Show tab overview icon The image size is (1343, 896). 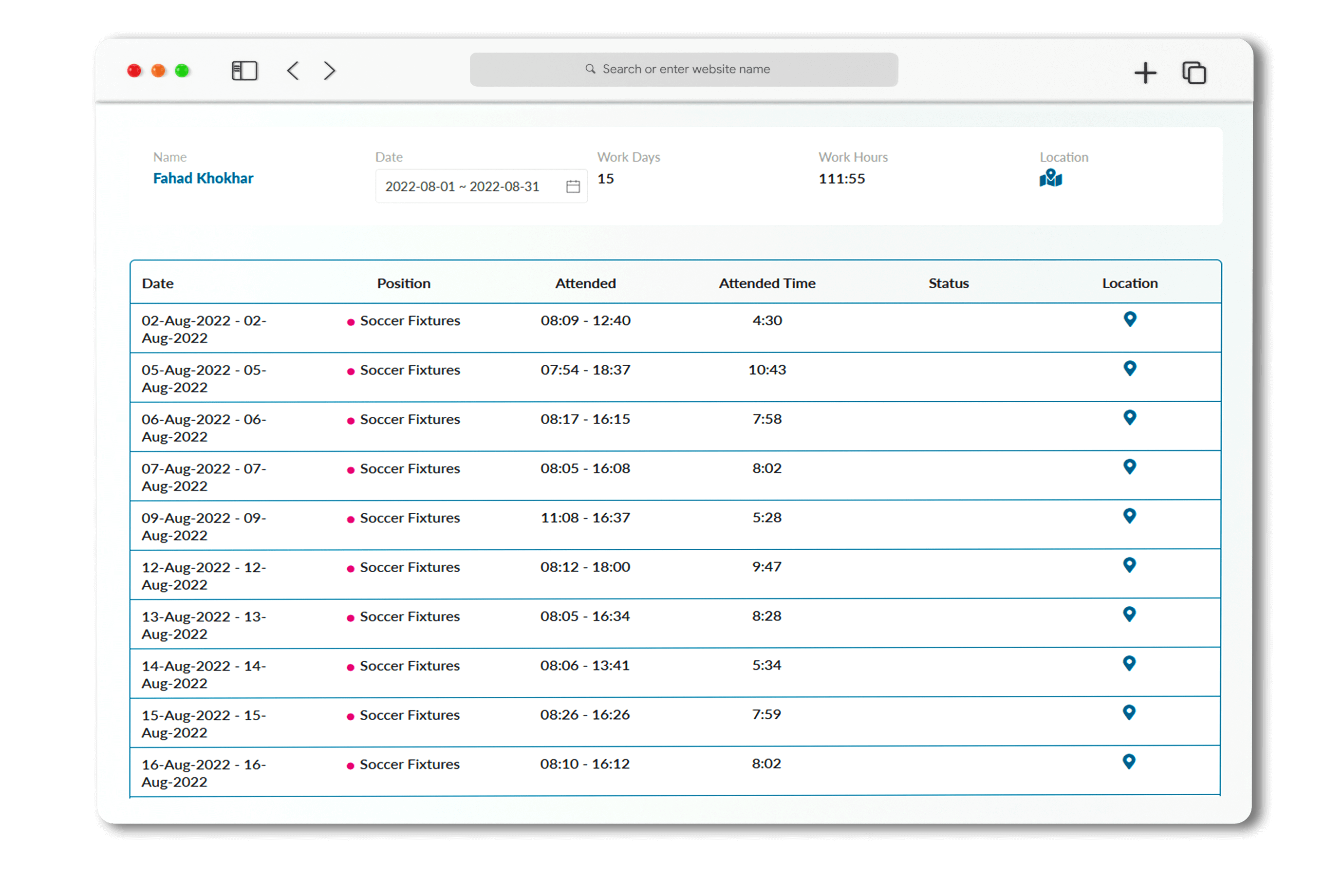coord(1194,73)
